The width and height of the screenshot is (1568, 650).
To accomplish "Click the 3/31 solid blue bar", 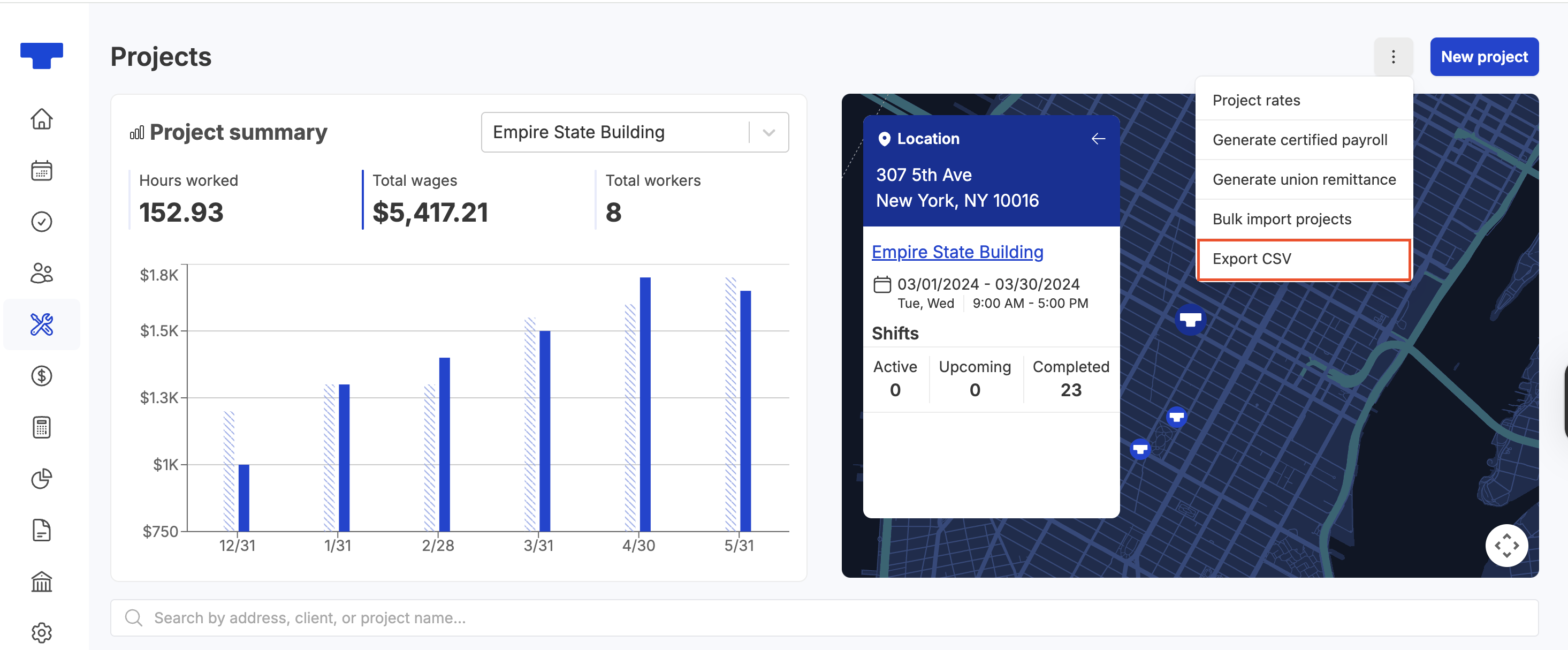I will [545, 432].
